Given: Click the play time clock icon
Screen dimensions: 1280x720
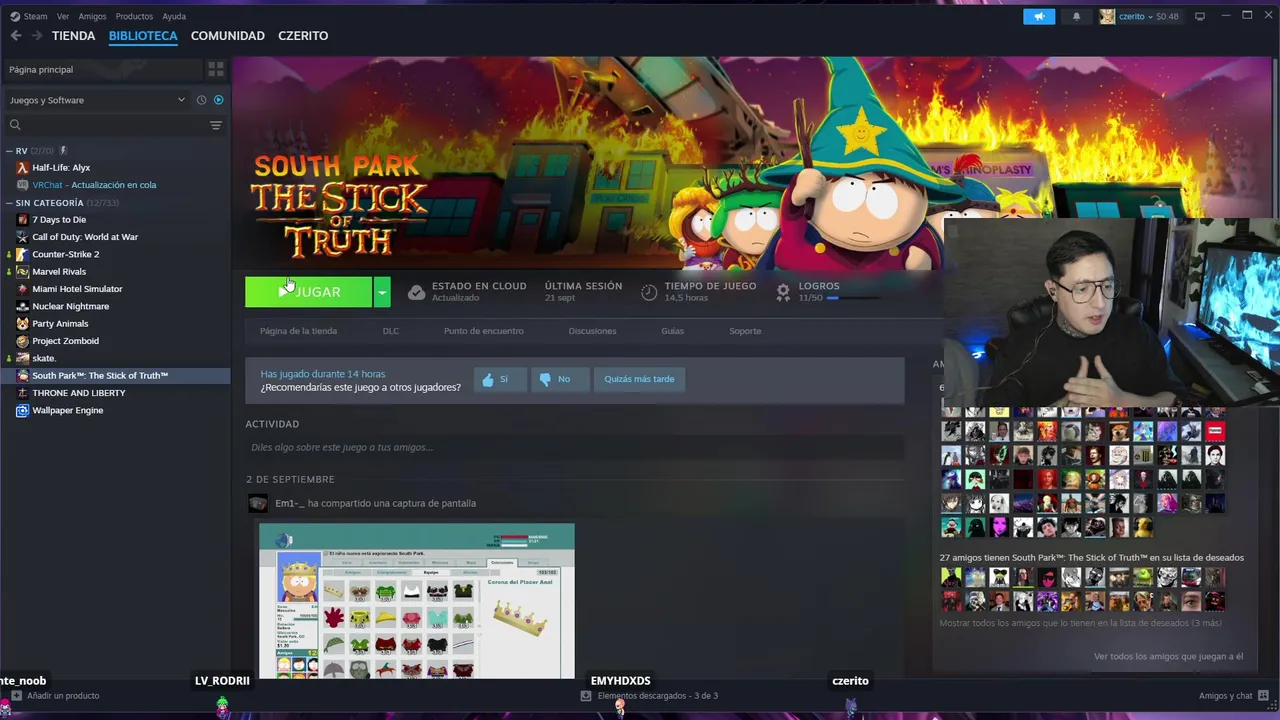Looking at the screenshot, I should pyautogui.click(x=649, y=292).
